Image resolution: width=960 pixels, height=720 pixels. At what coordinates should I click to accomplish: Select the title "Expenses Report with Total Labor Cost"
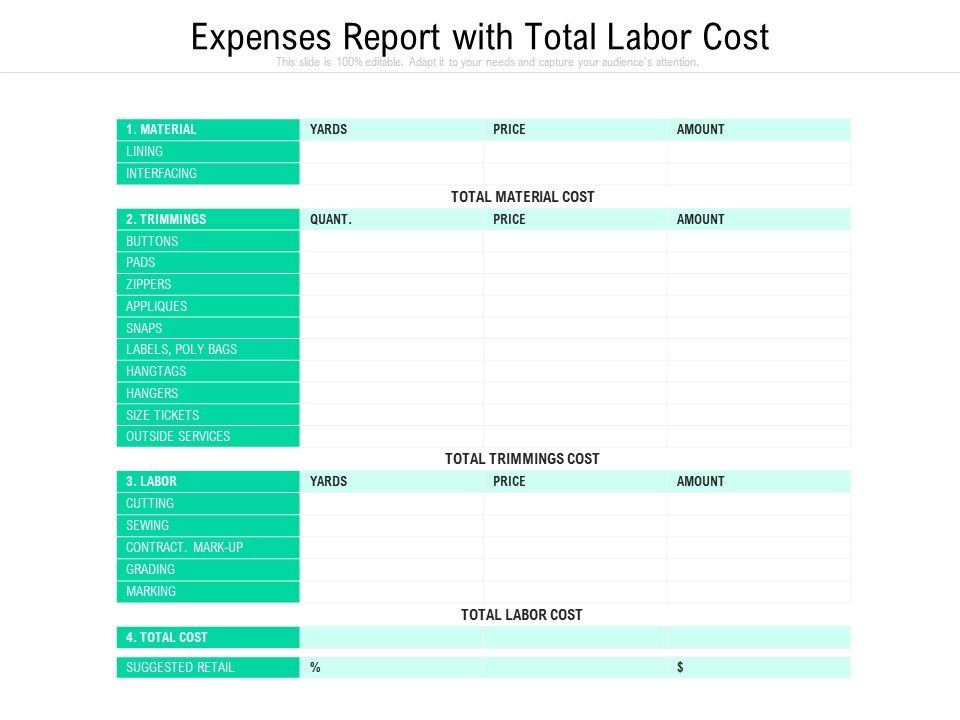480,37
